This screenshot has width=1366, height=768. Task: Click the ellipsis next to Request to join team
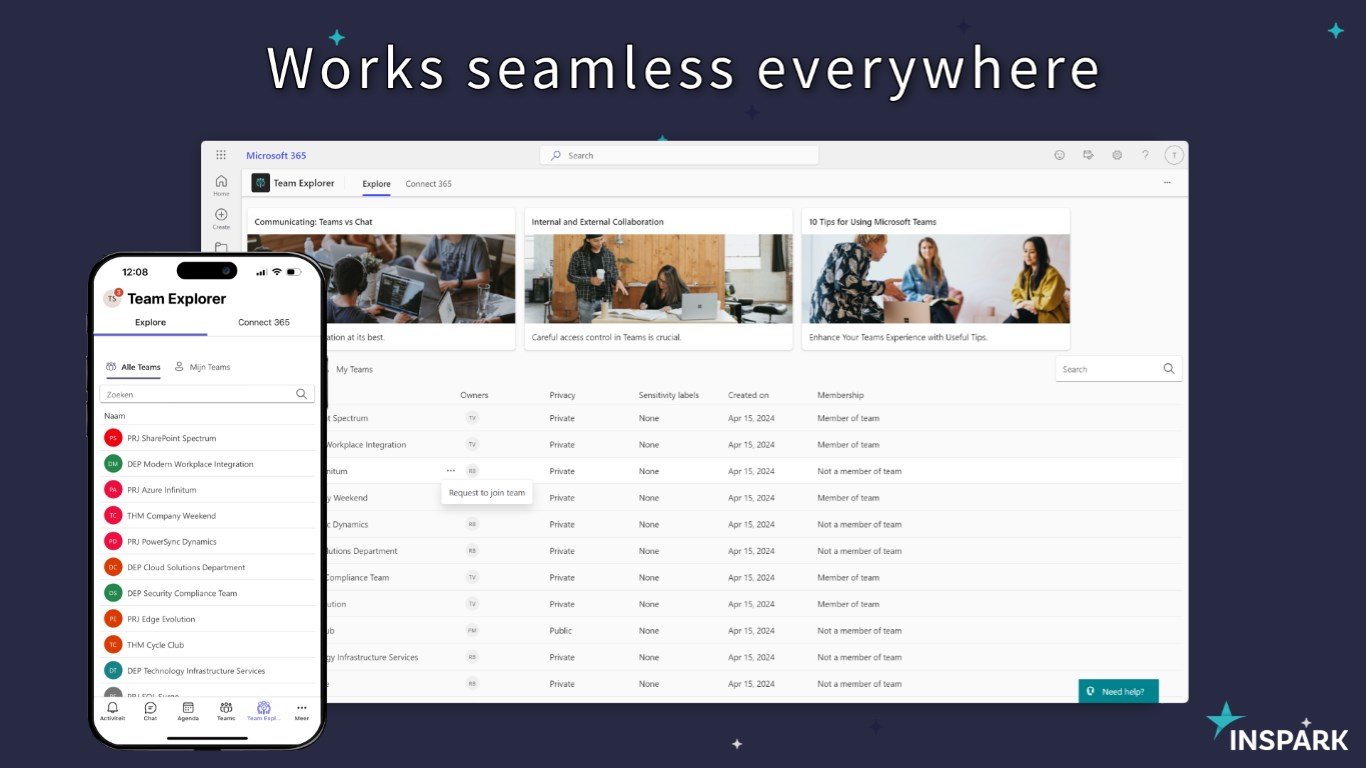tap(451, 471)
